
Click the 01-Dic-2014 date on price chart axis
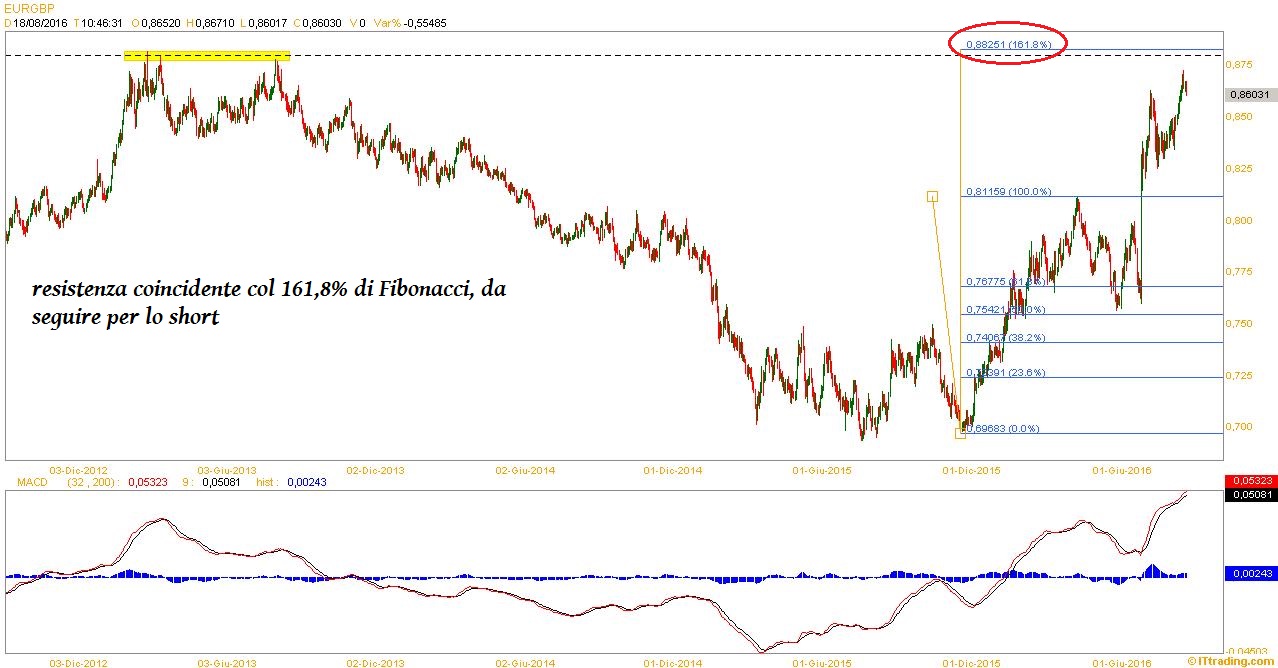coord(674,468)
